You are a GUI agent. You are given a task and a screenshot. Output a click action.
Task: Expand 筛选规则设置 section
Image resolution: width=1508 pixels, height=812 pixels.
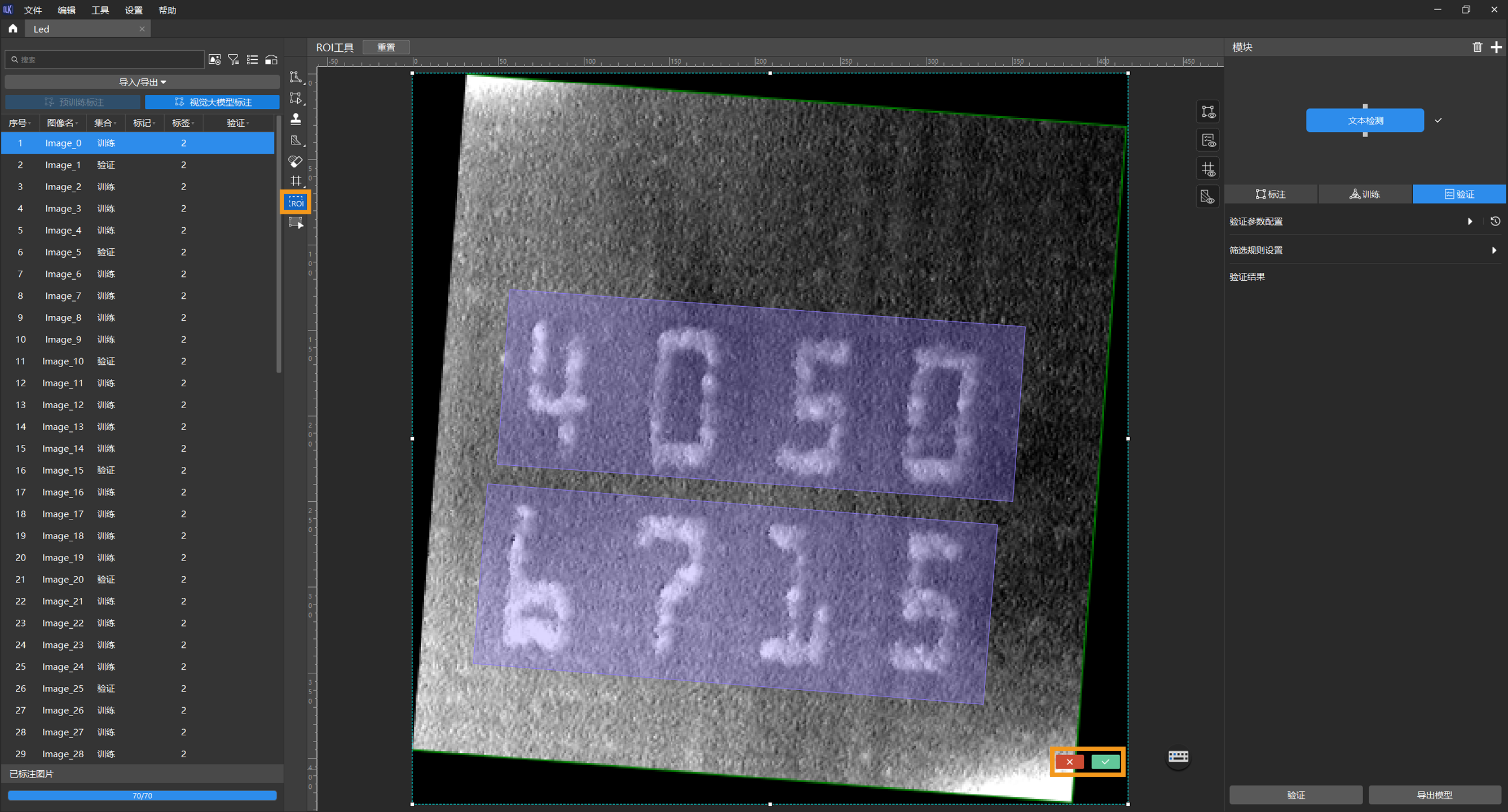click(x=1493, y=250)
